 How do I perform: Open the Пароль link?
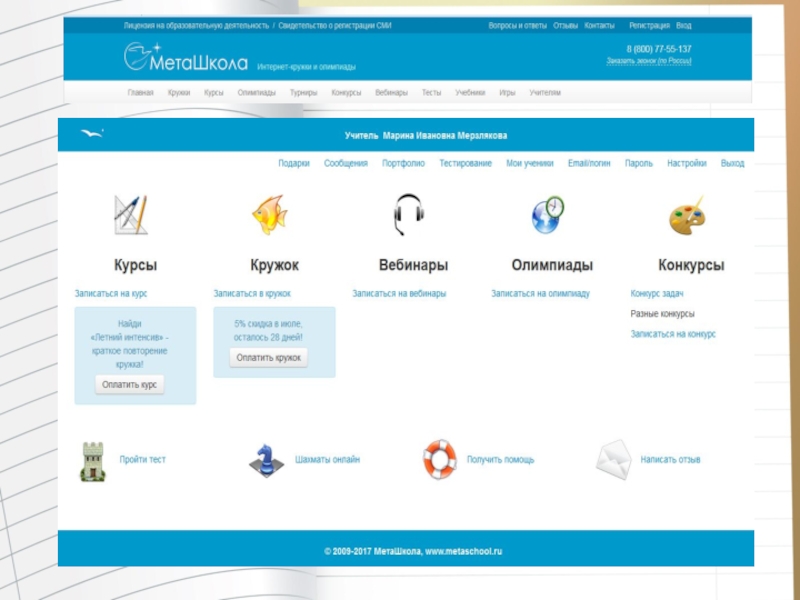pyautogui.click(x=639, y=163)
